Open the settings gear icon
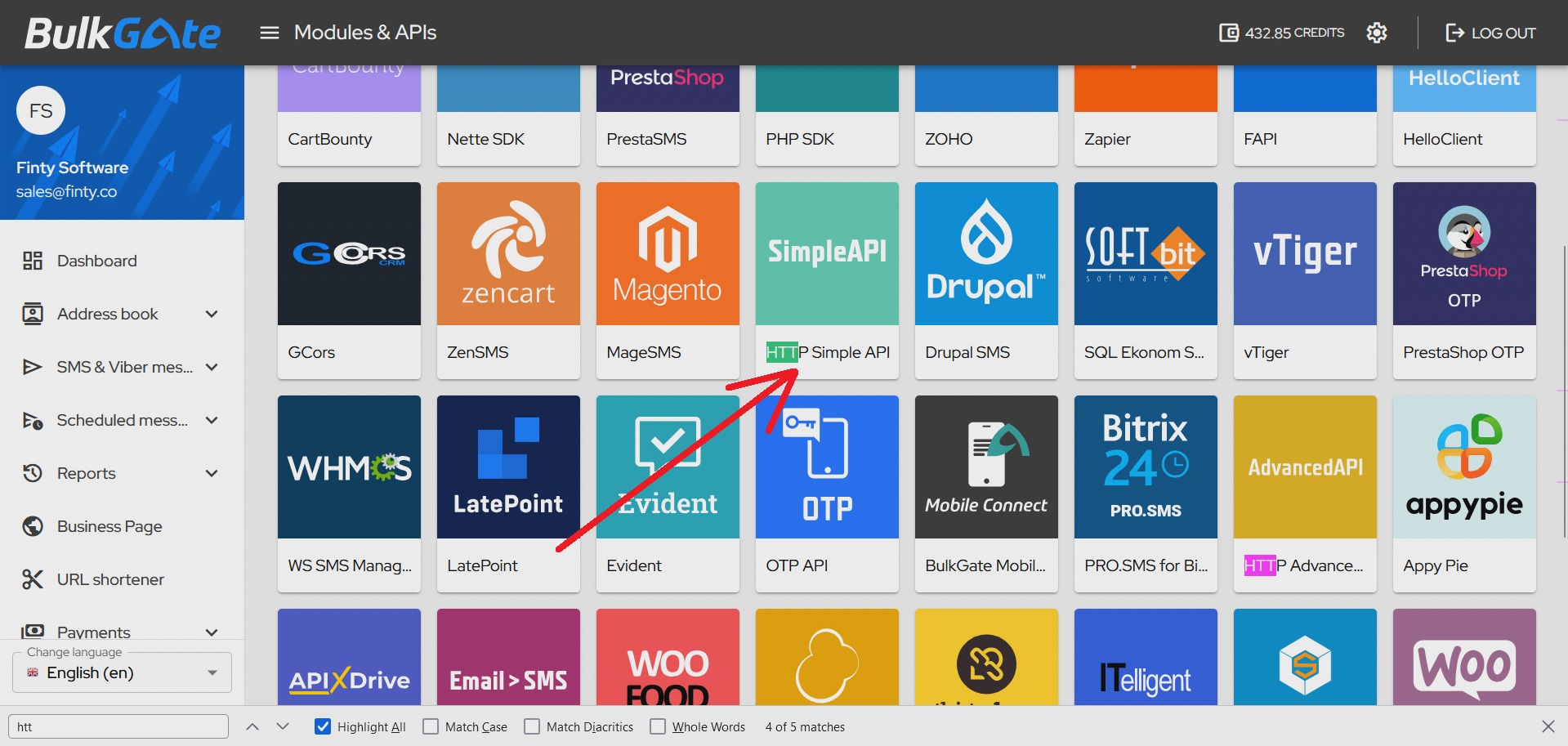The width and height of the screenshot is (1568, 746). [1377, 33]
